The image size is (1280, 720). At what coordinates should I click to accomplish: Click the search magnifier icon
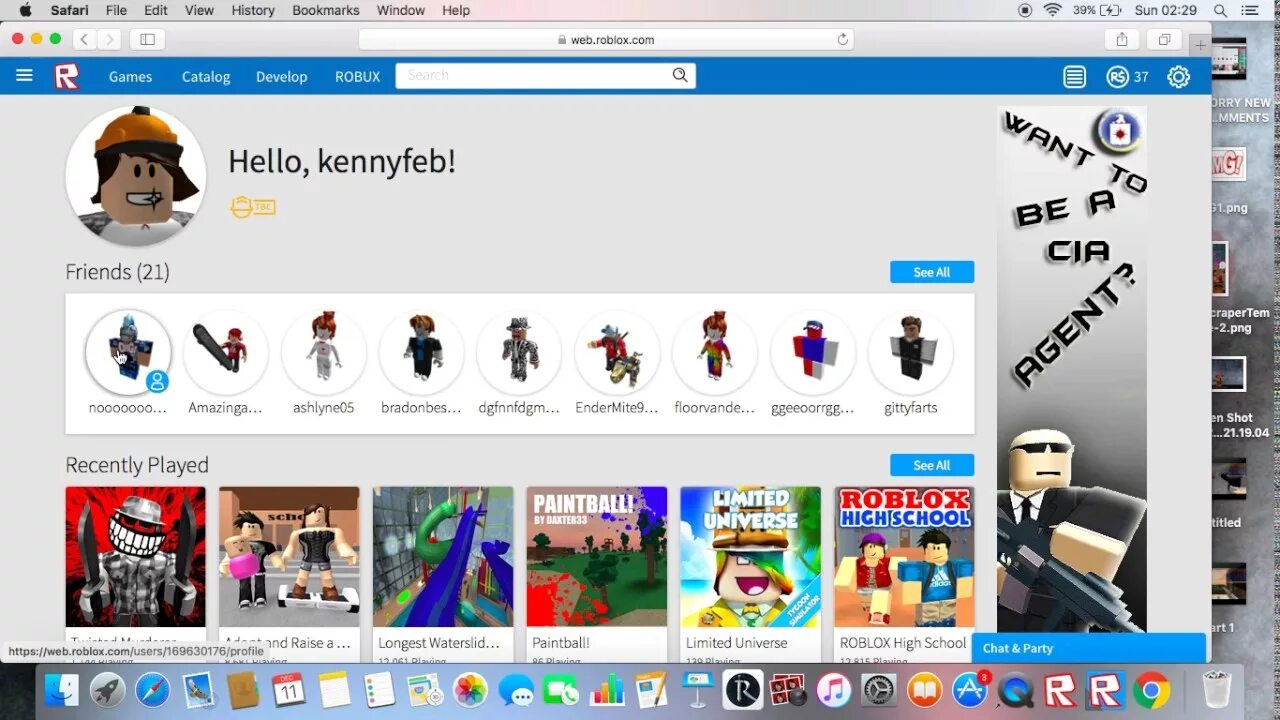click(680, 75)
